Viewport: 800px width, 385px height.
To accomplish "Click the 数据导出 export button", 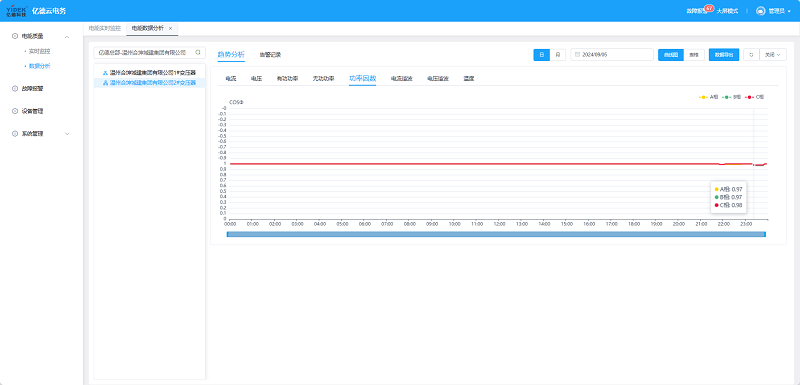I will pos(724,55).
